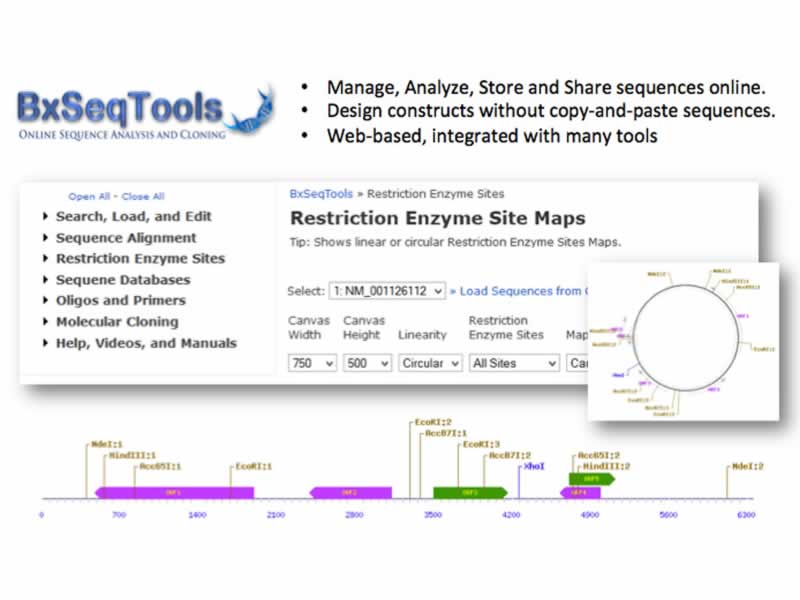The height and width of the screenshot is (600, 800).
Task: Click the NdeI:1 site label
Action: coord(105,443)
